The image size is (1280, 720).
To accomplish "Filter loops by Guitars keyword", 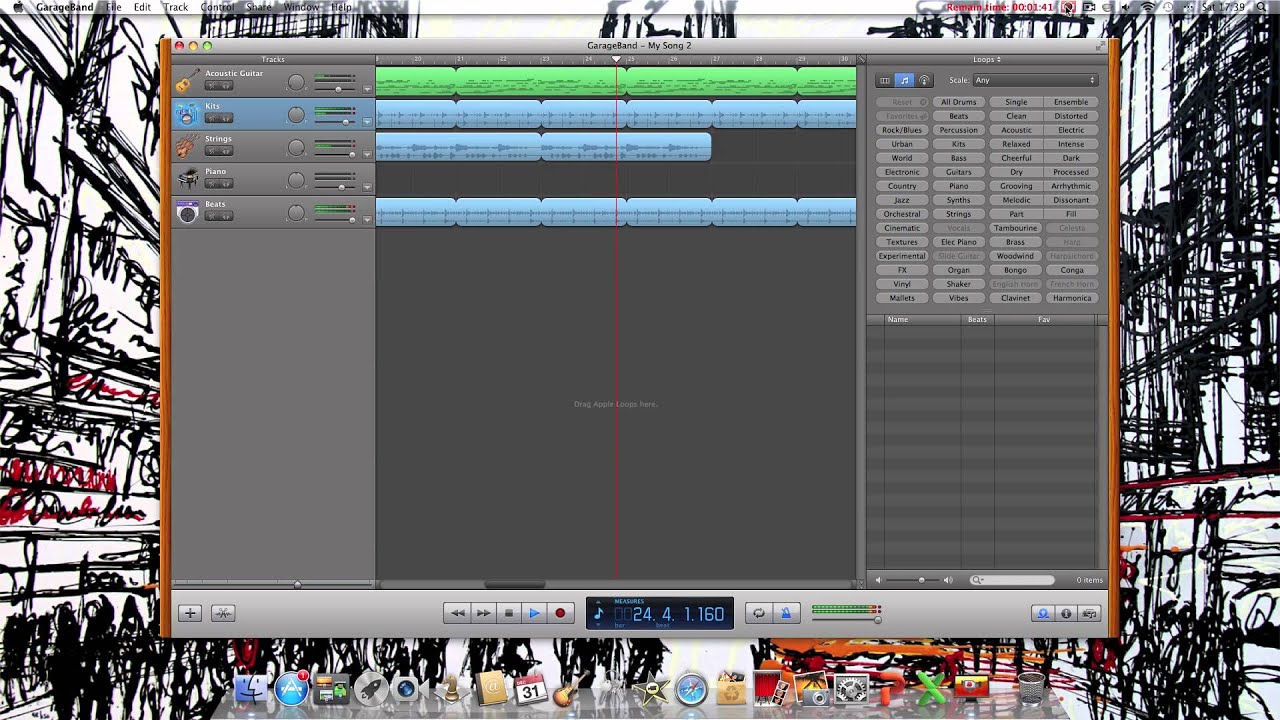I will pos(958,172).
